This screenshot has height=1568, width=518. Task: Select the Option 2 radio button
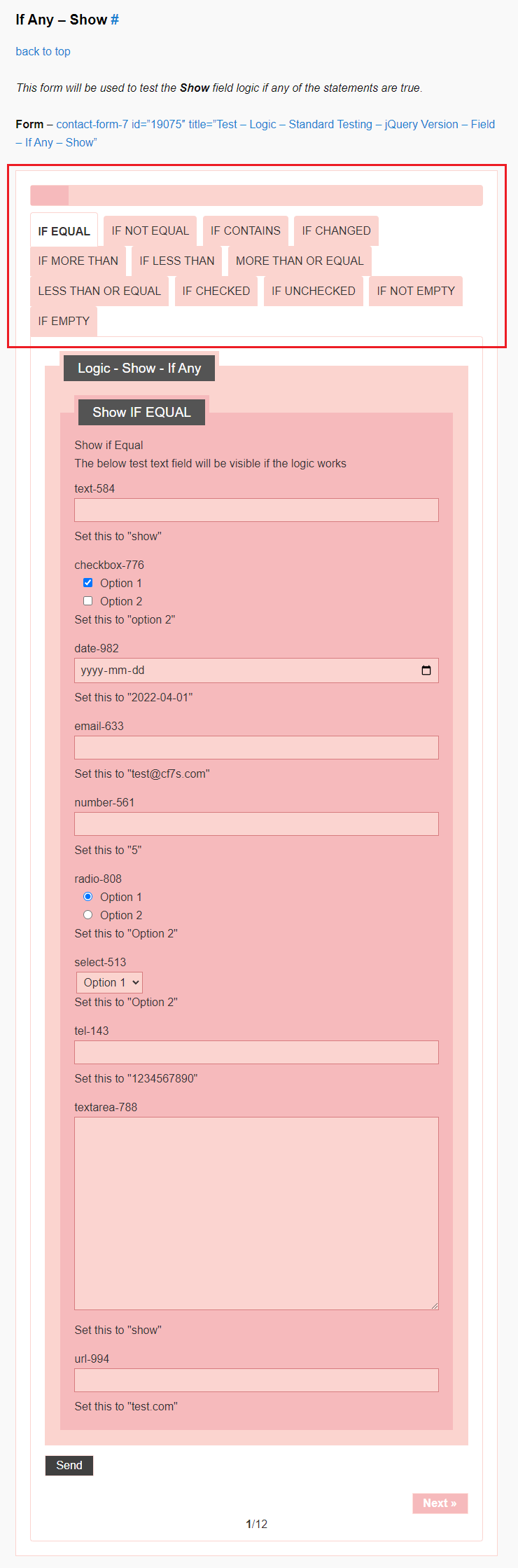pos(87,915)
